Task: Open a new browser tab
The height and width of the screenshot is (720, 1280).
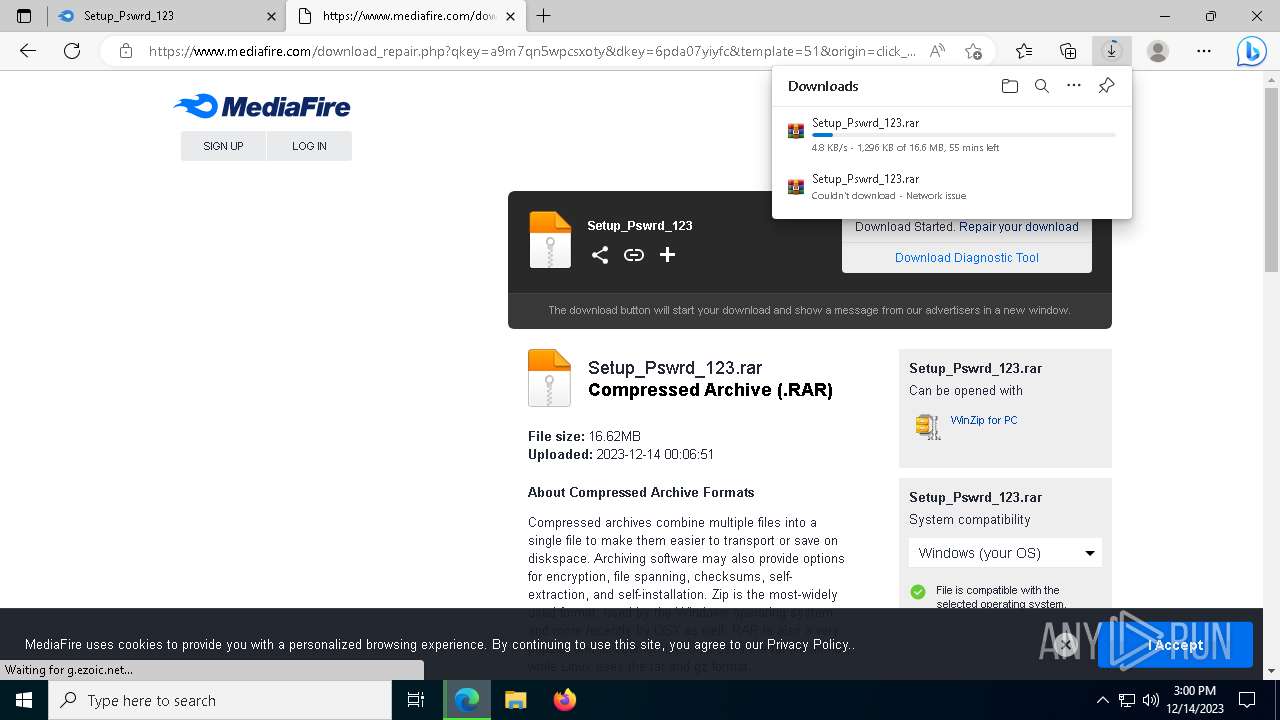Action: click(544, 16)
